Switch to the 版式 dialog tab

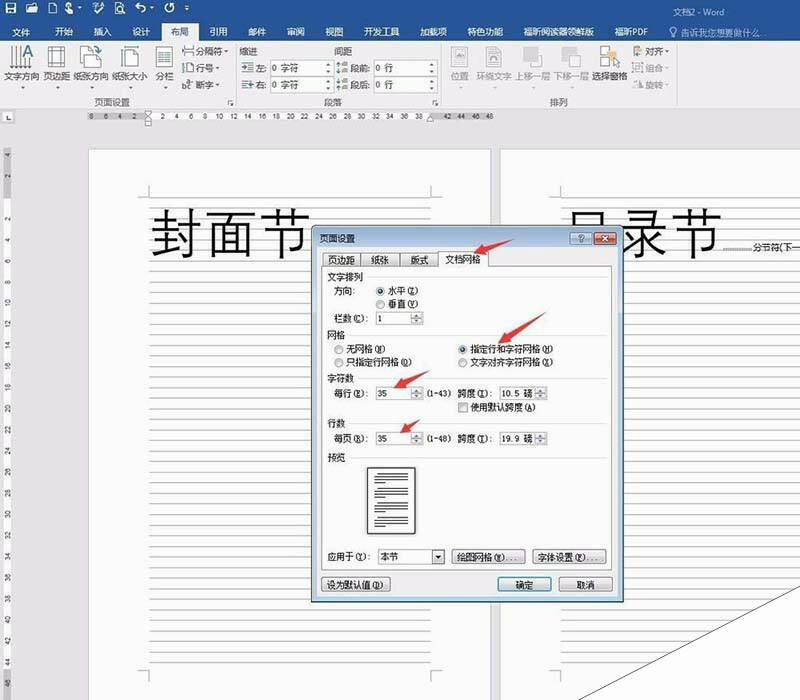pos(419,260)
